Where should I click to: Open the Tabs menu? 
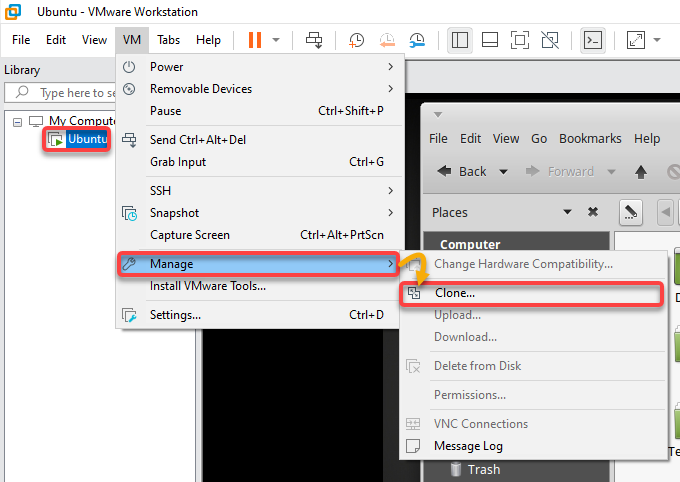tap(168, 40)
